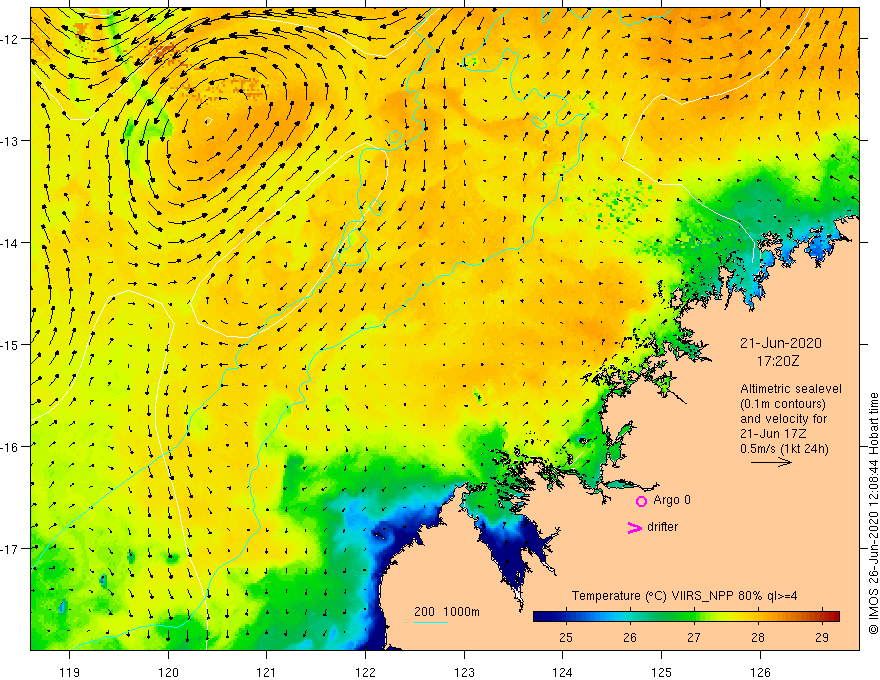Click the 'Argo 0' label text
The image size is (880, 680).
coord(672,500)
